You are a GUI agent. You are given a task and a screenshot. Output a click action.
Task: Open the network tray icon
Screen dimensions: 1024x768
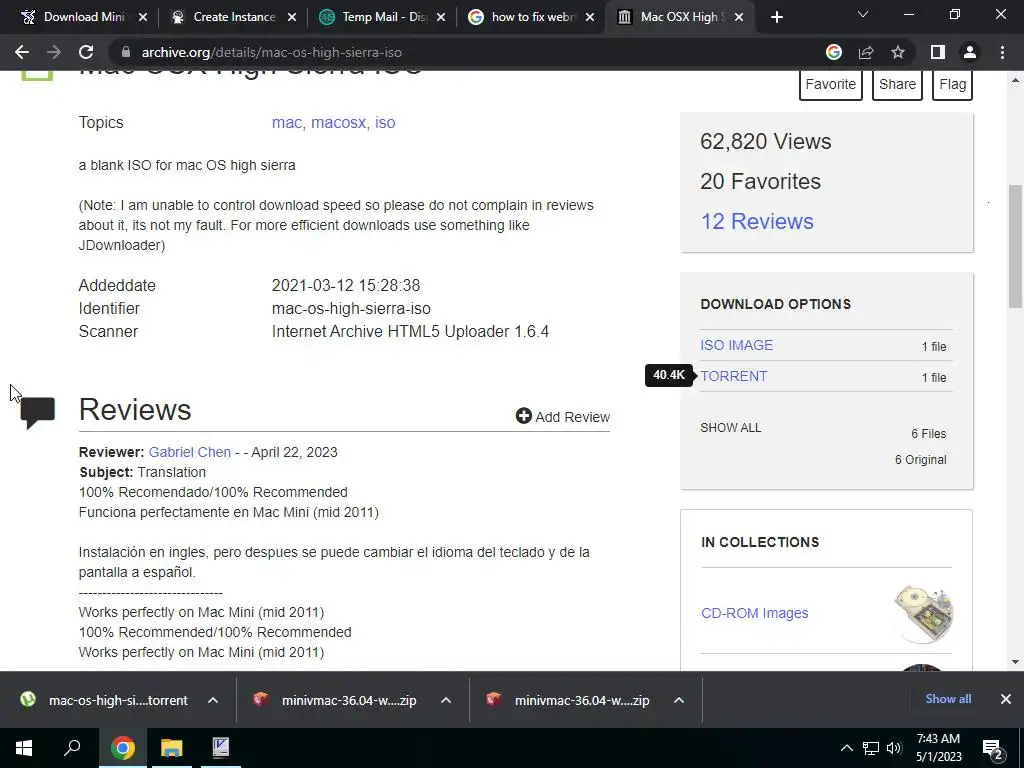coord(871,748)
